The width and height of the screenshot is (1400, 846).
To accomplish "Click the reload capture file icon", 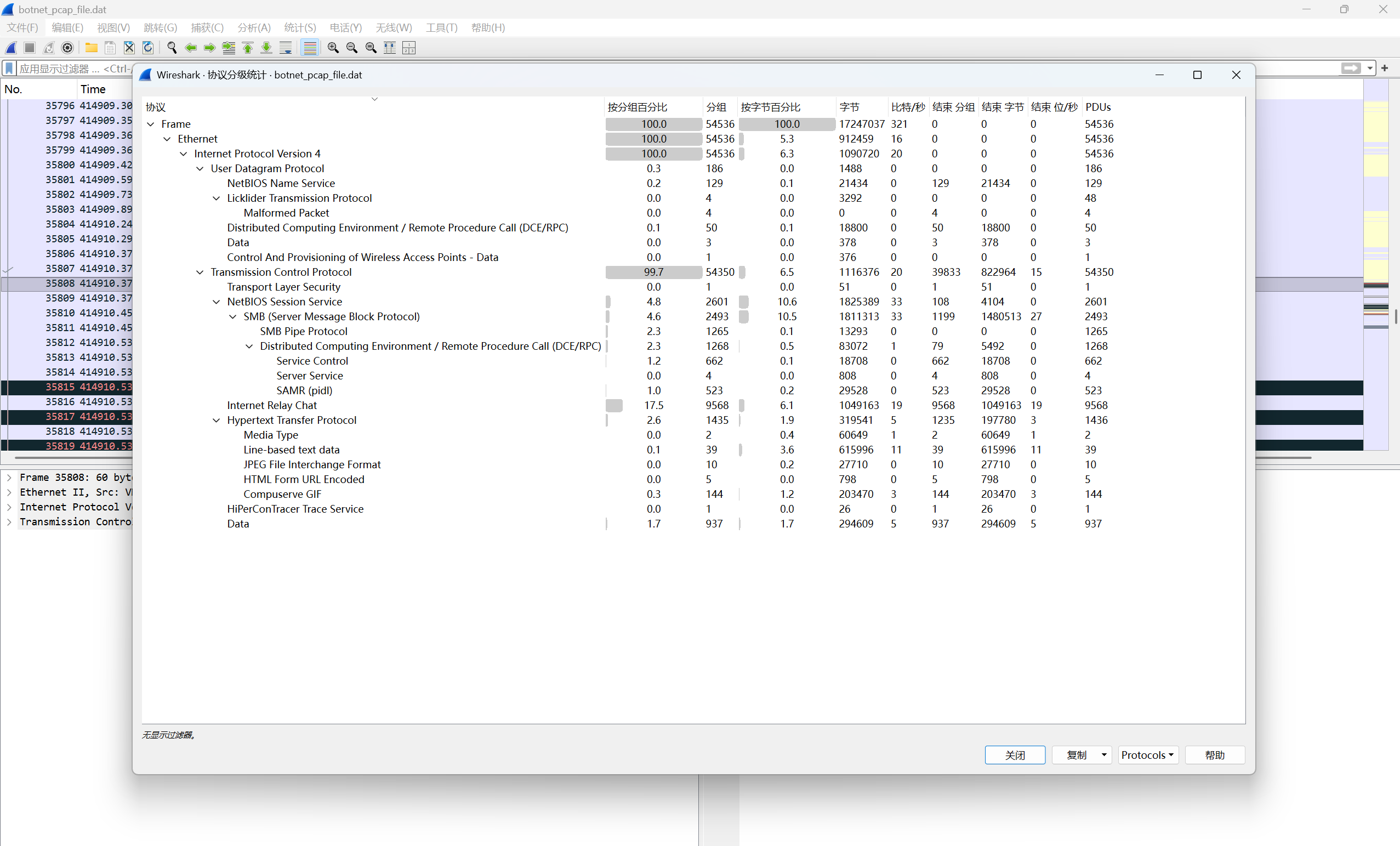I will coord(147,48).
